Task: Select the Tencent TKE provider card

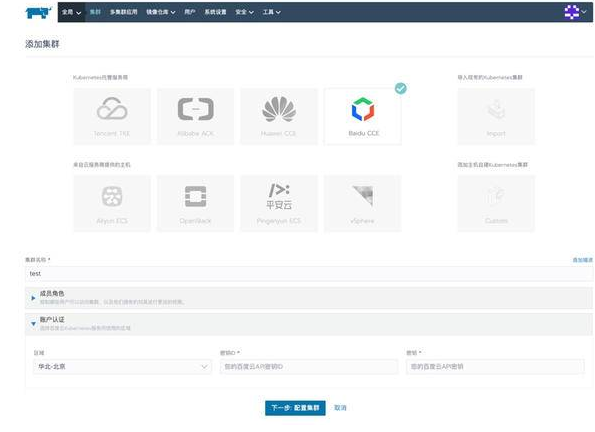Action: tap(112, 117)
